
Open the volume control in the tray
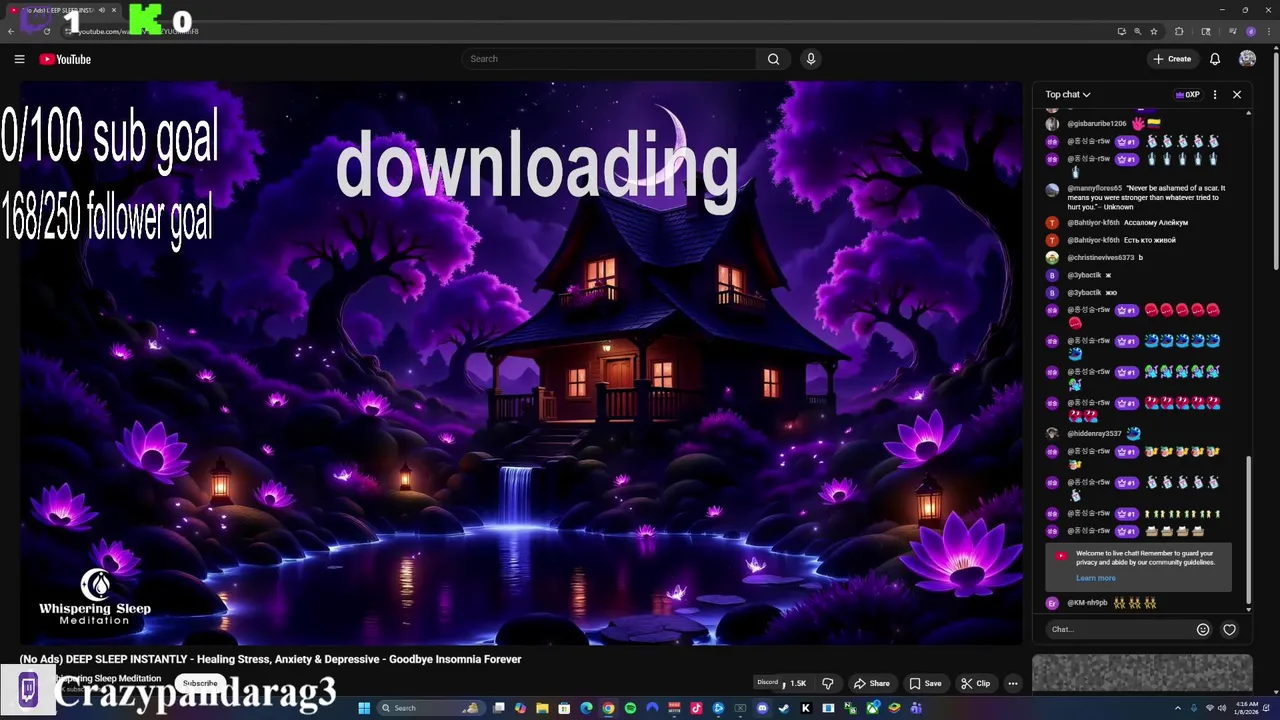click(1222, 708)
